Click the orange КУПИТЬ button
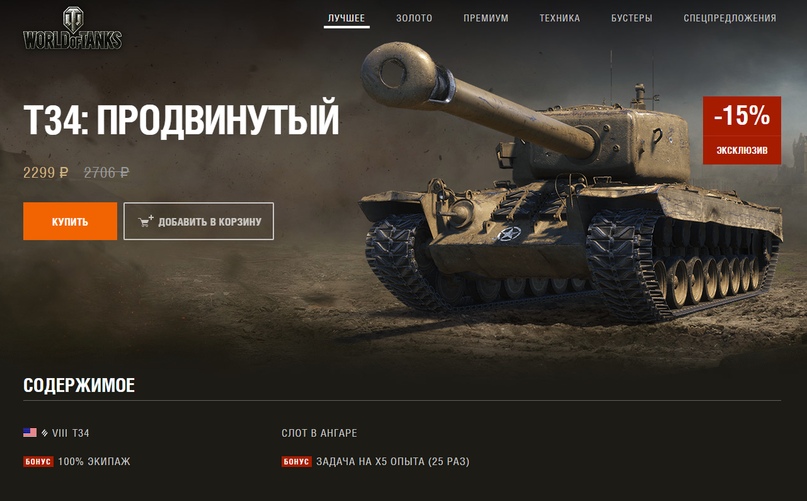This screenshot has height=501, width=807. pos(70,221)
